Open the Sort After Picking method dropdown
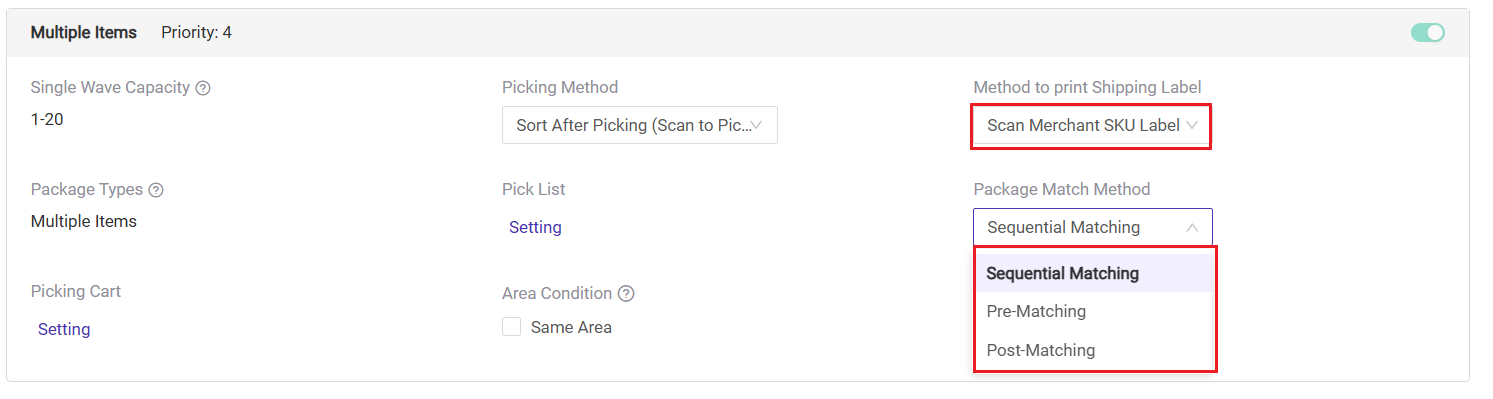This screenshot has height=399, width=1493. [640, 126]
